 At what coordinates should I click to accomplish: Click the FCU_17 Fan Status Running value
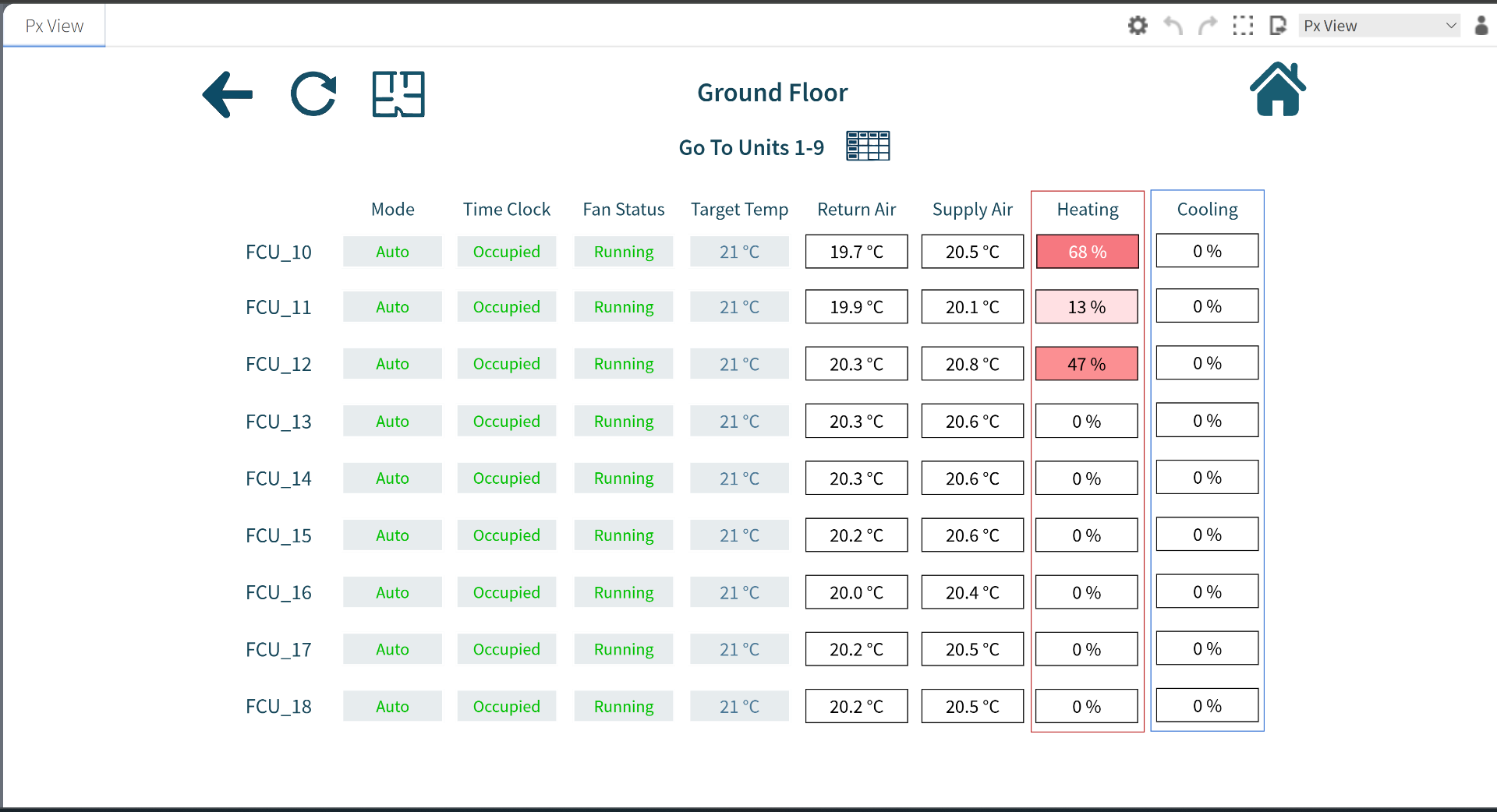click(624, 649)
